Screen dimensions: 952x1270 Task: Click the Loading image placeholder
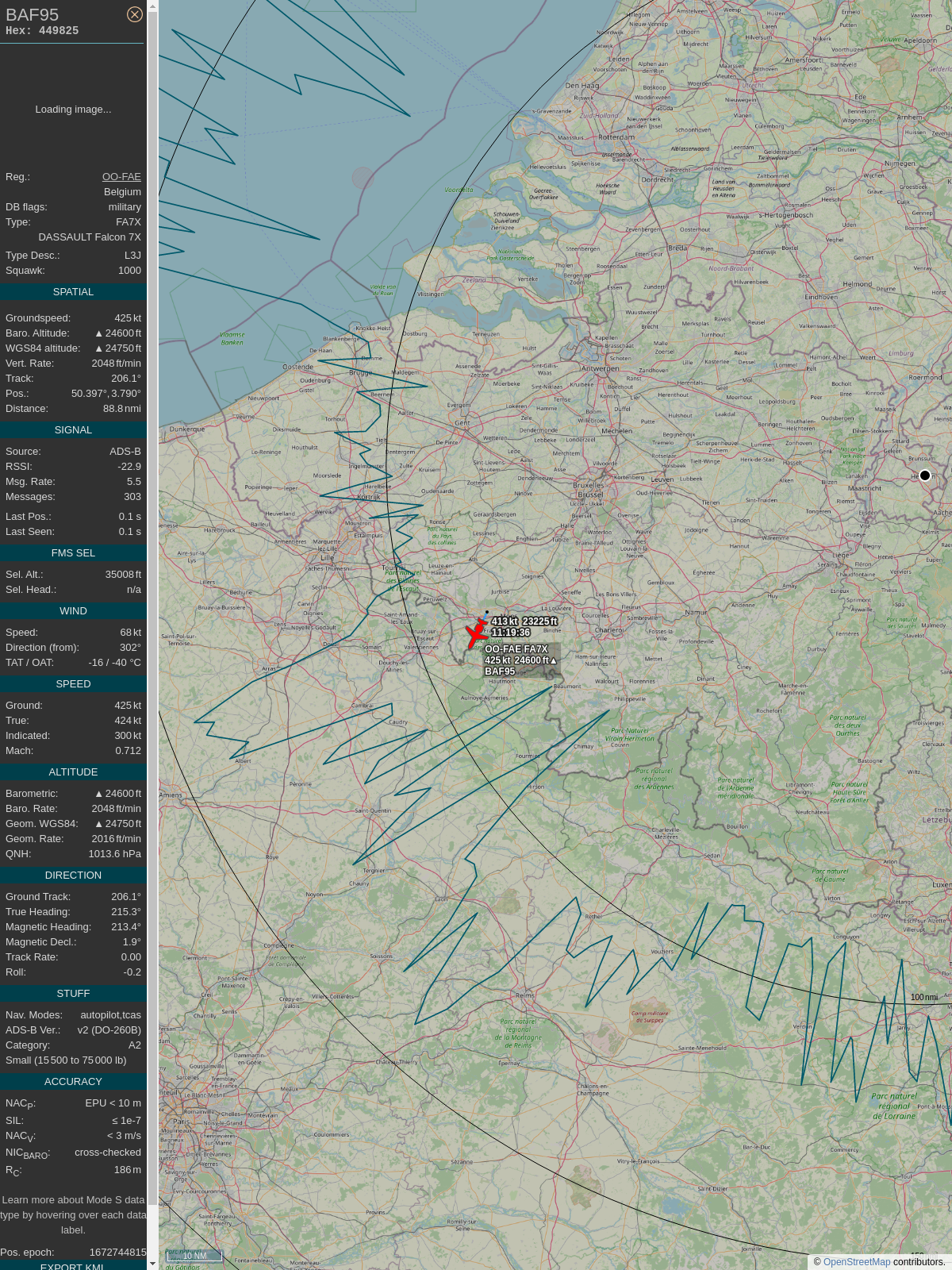[x=73, y=110]
